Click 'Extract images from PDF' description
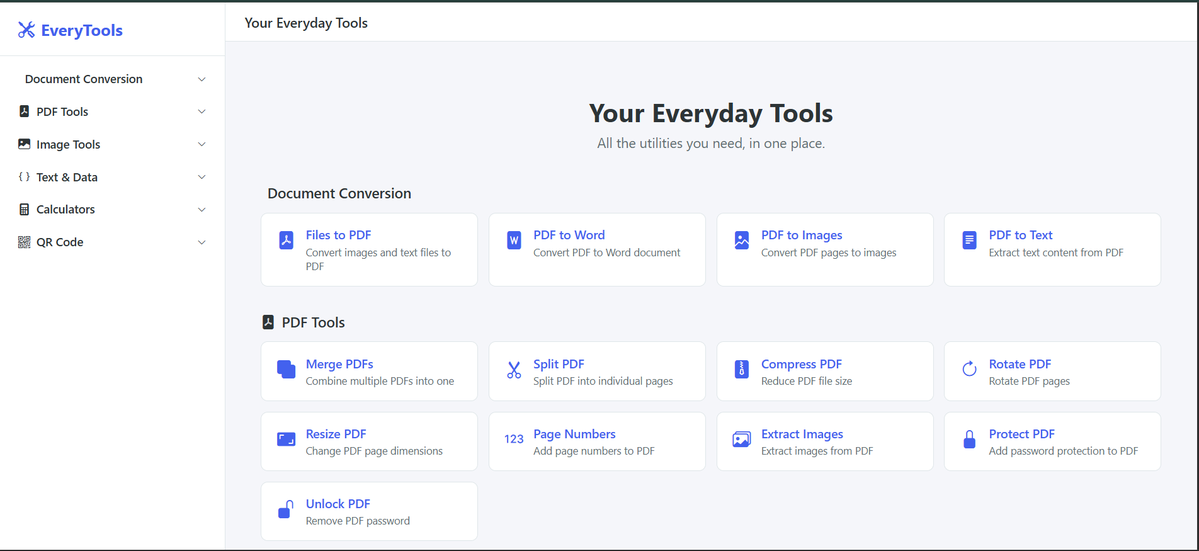Image resolution: width=1199 pixels, height=551 pixels. click(817, 451)
